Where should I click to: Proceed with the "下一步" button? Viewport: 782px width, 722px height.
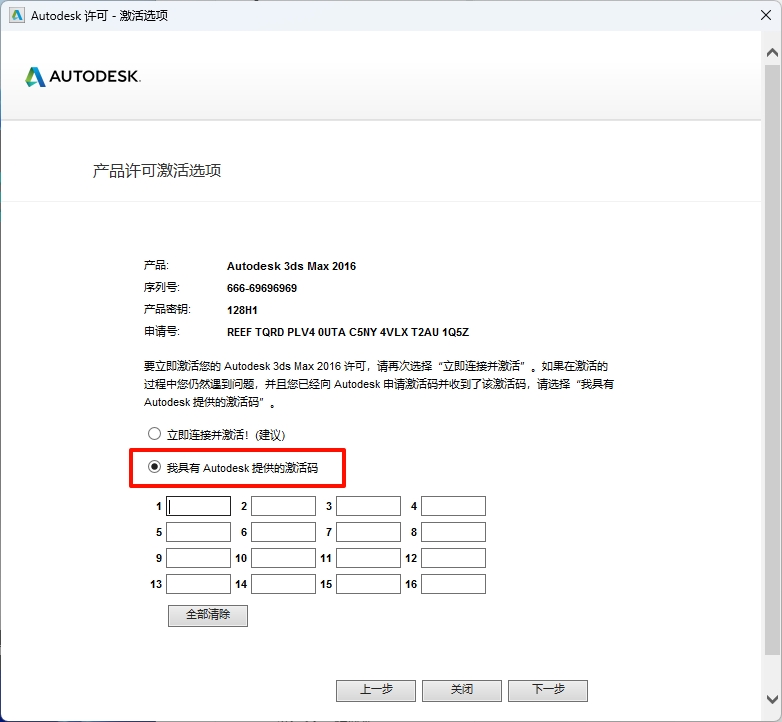[547, 690]
